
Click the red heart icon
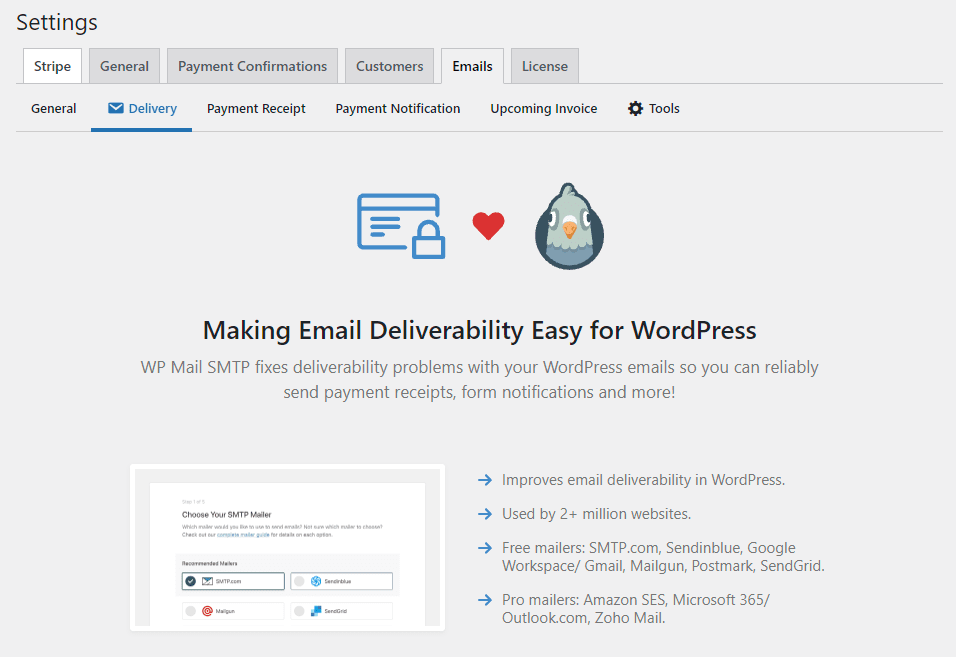488,226
